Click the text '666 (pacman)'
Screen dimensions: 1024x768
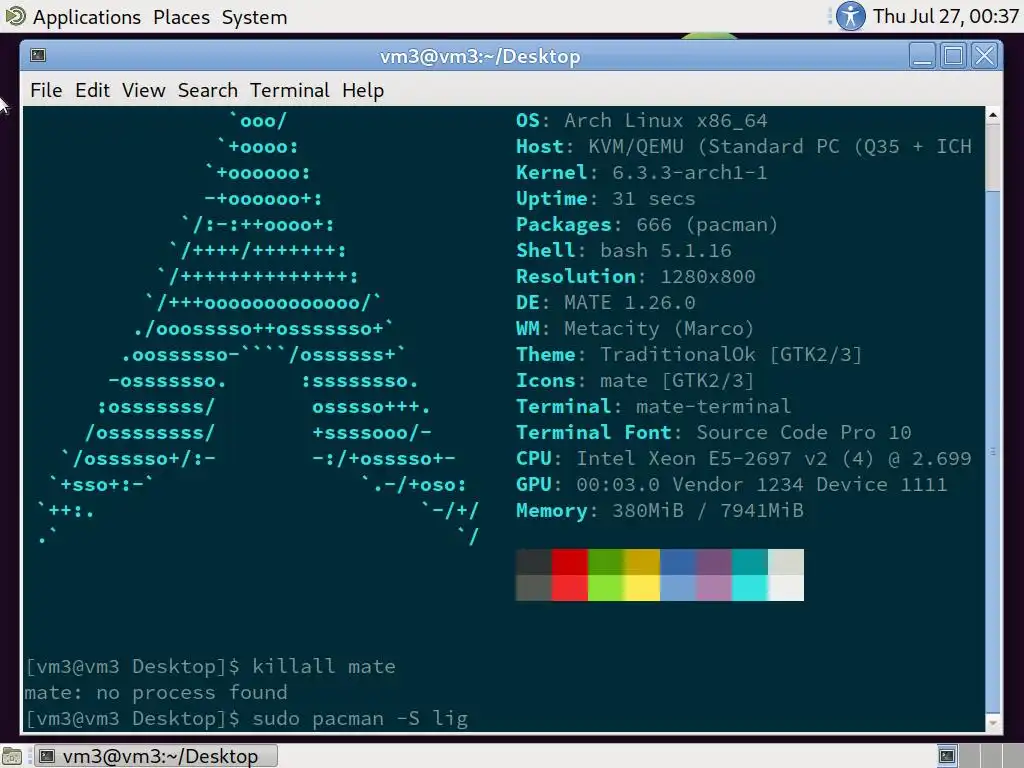coord(707,225)
